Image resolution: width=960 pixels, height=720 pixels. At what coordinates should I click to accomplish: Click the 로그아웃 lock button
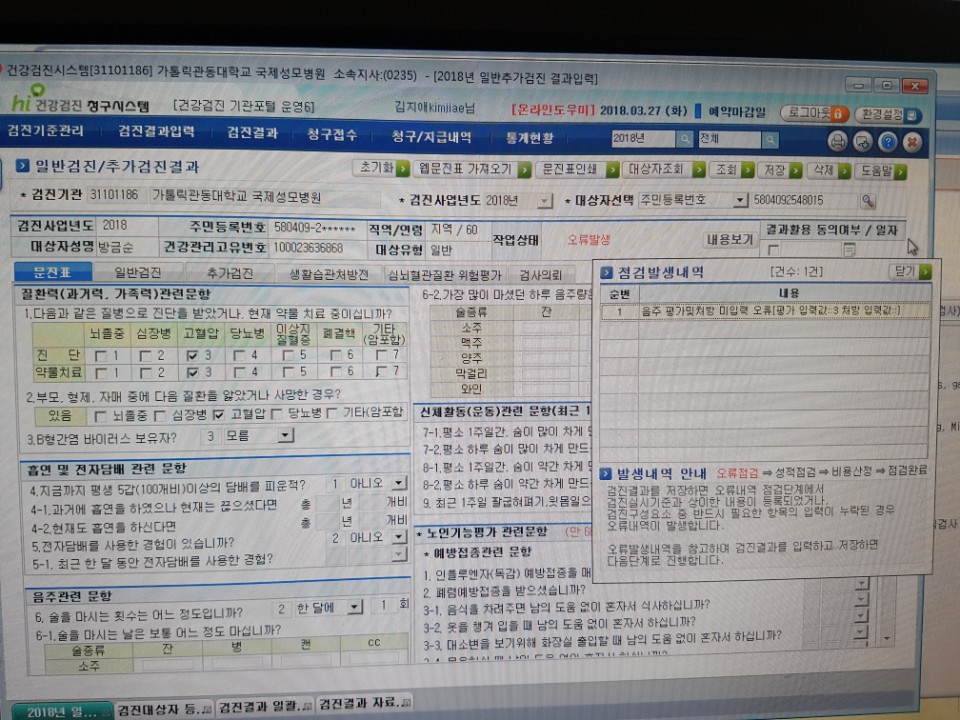click(x=814, y=113)
